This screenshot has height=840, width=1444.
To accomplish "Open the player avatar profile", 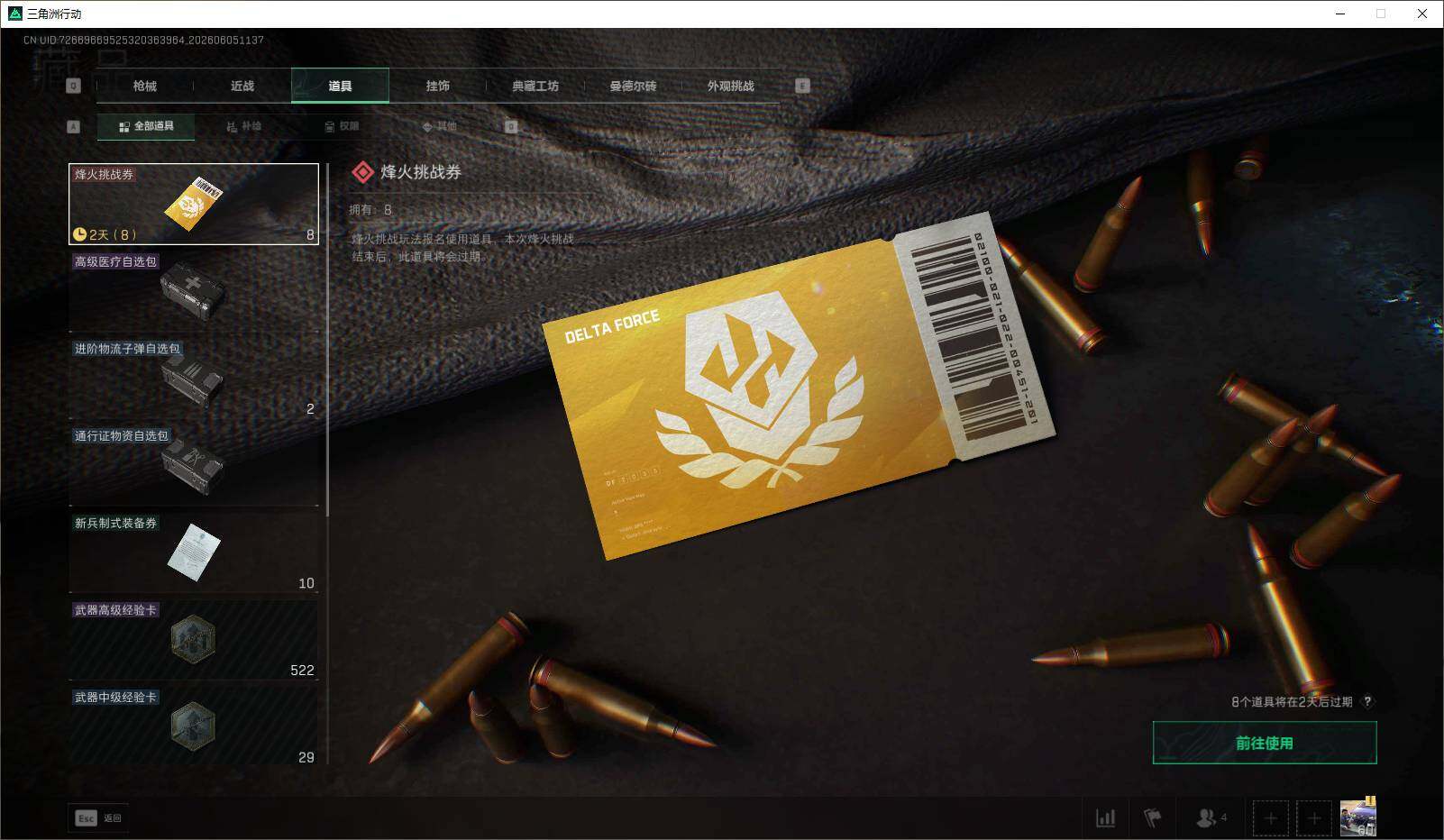I will click(1357, 818).
